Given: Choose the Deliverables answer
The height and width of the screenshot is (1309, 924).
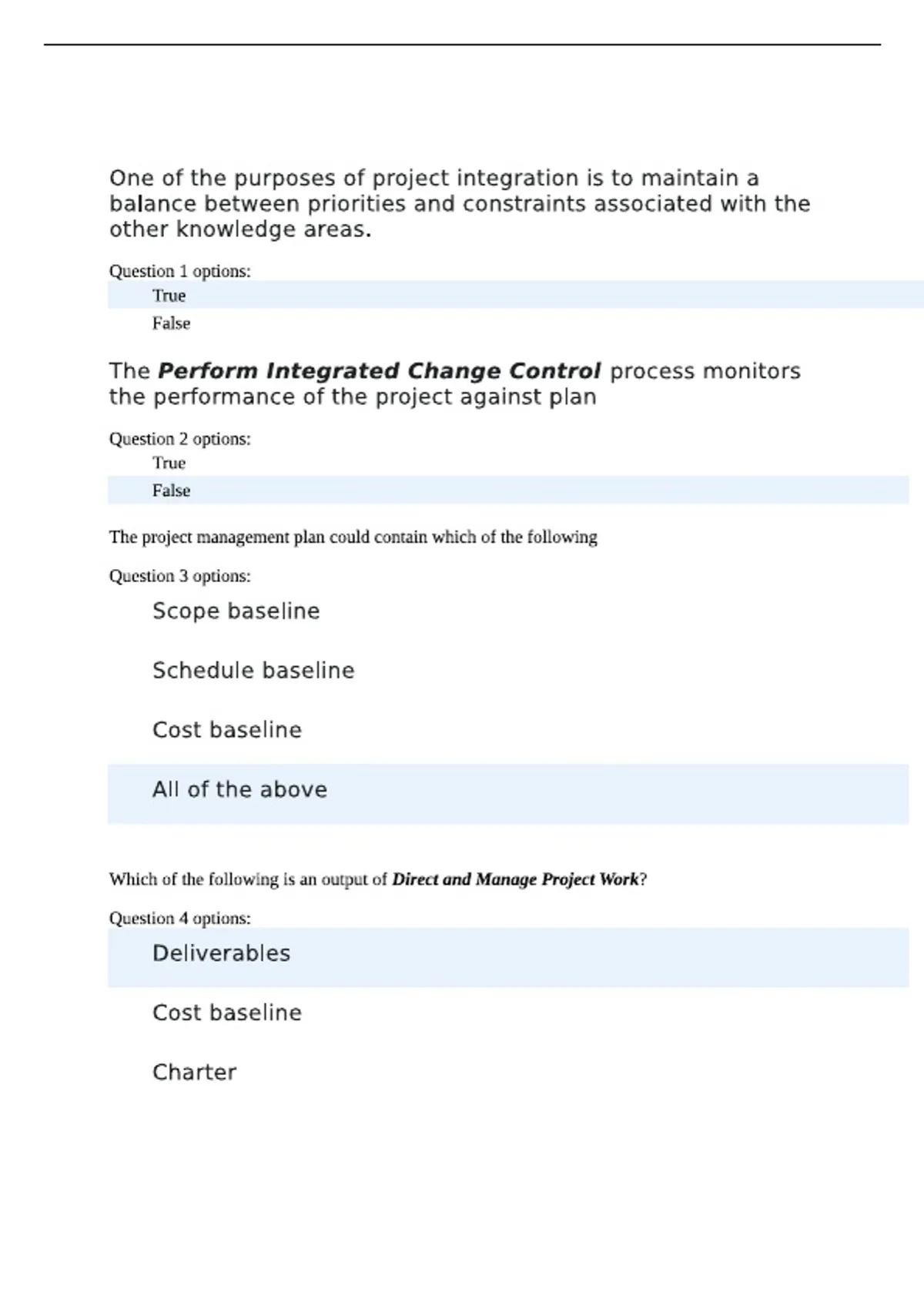Looking at the screenshot, I should [x=508, y=958].
